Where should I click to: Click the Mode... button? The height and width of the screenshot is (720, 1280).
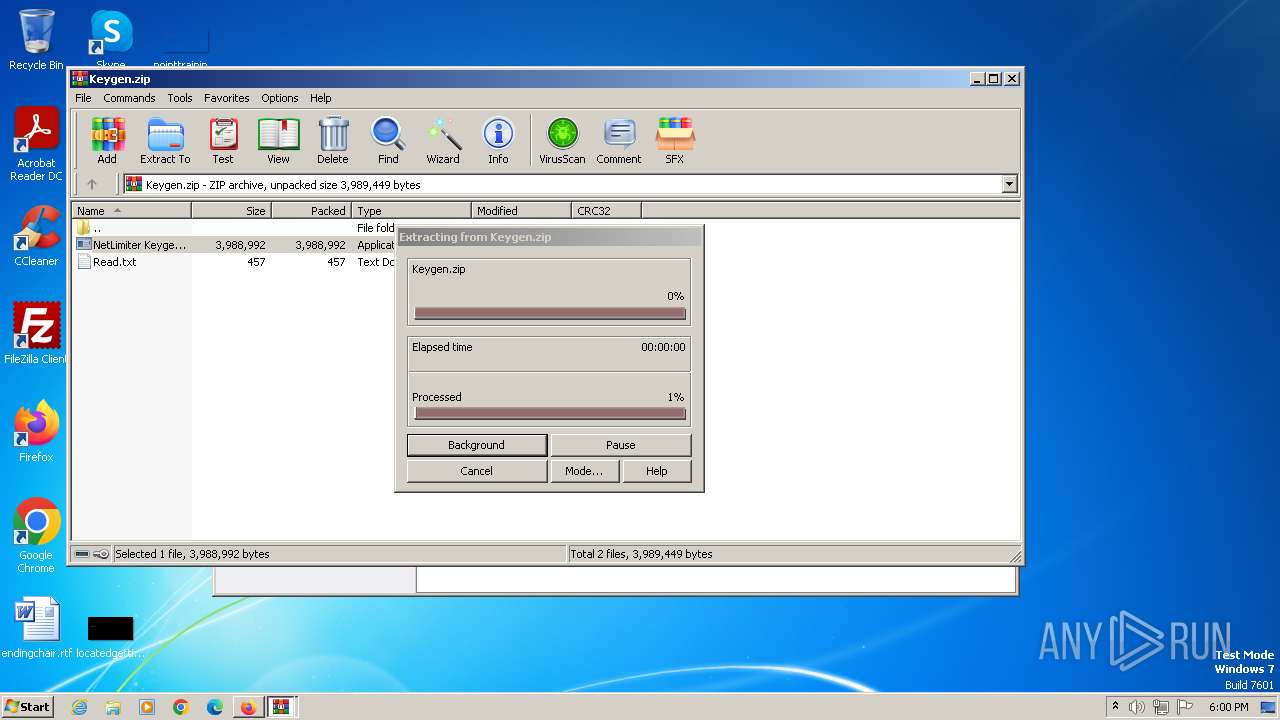tap(584, 471)
